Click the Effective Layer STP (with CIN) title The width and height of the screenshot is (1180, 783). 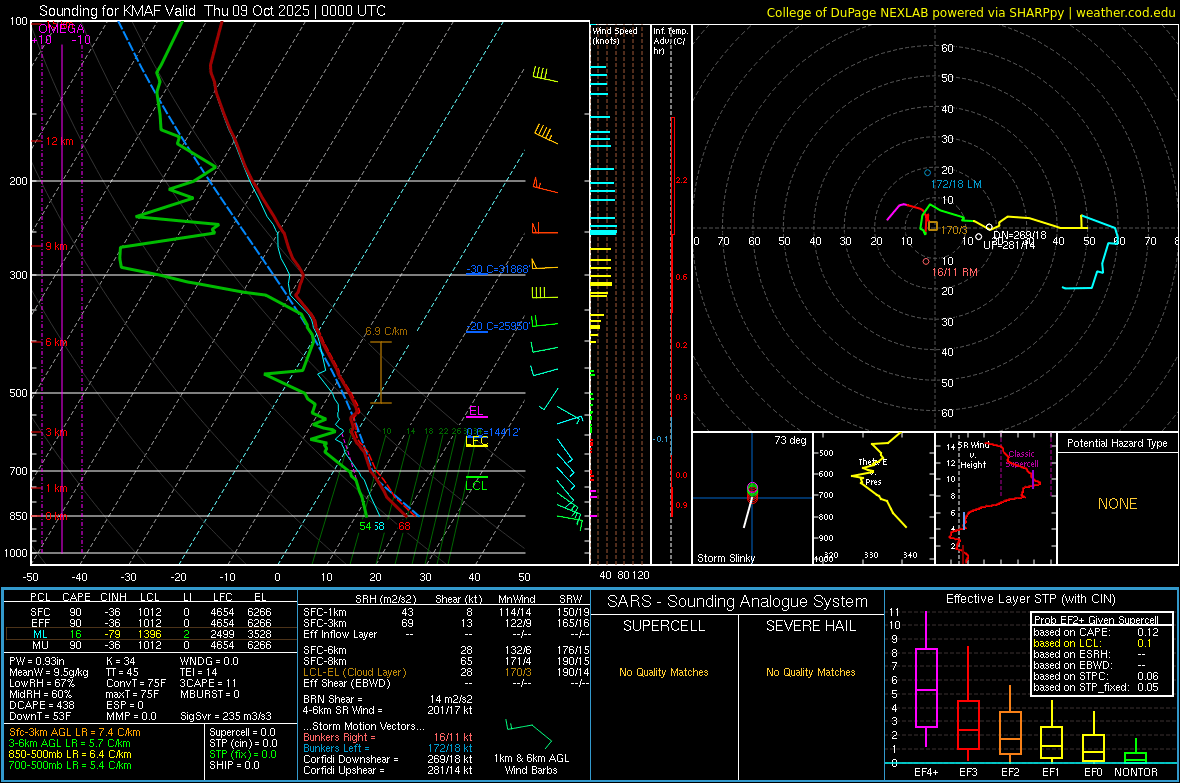1030,599
